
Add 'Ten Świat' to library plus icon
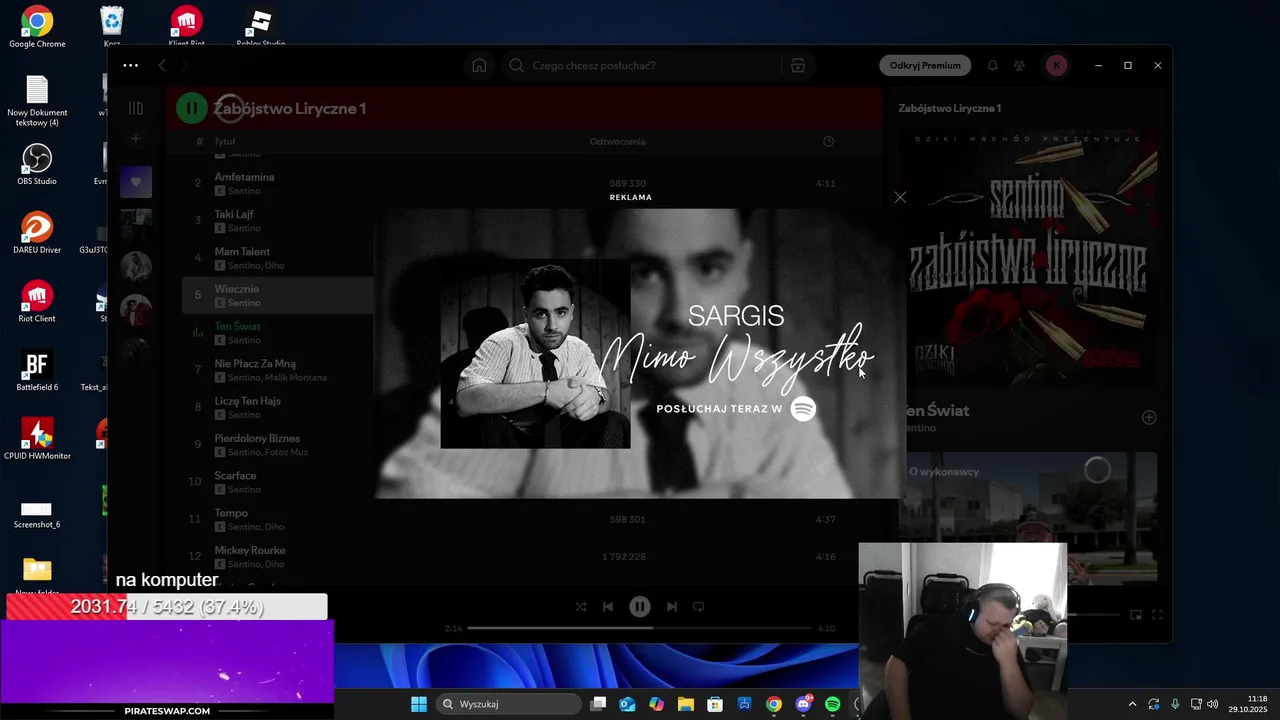[x=1149, y=418]
